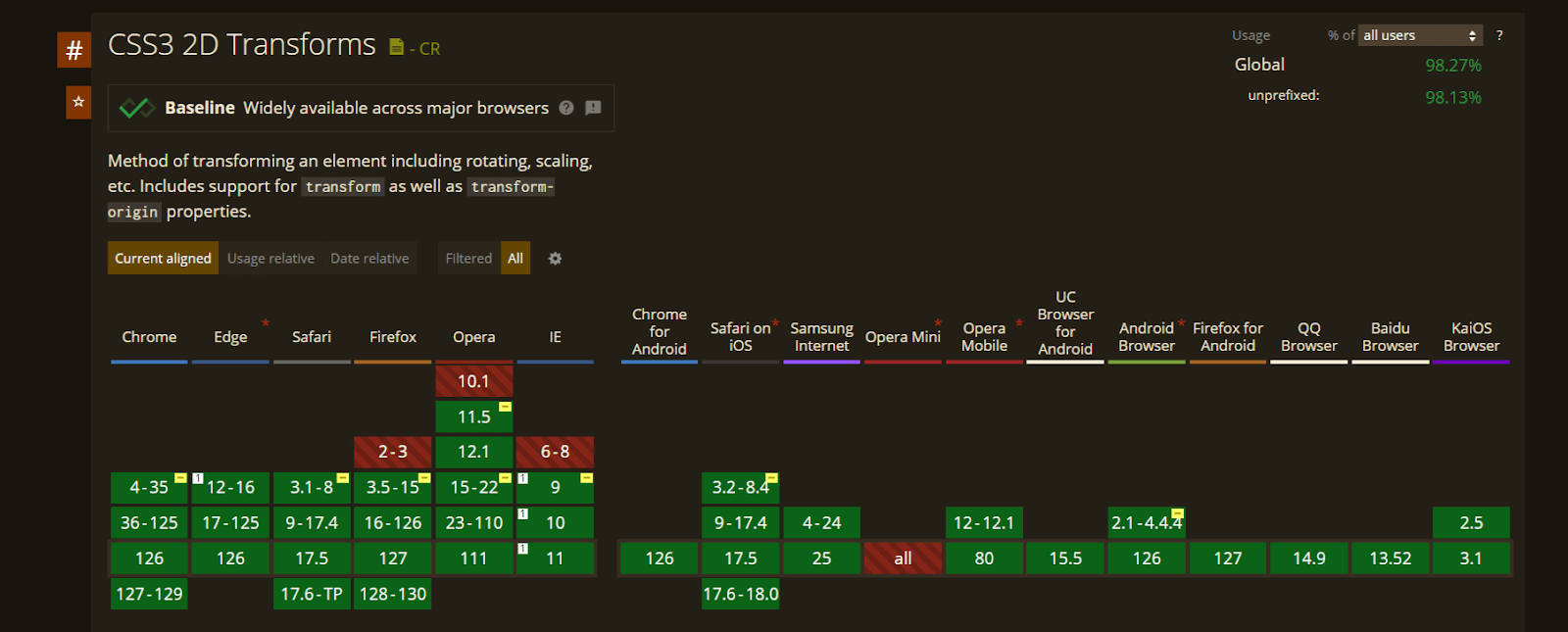Select the All browsers option

pos(515,258)
